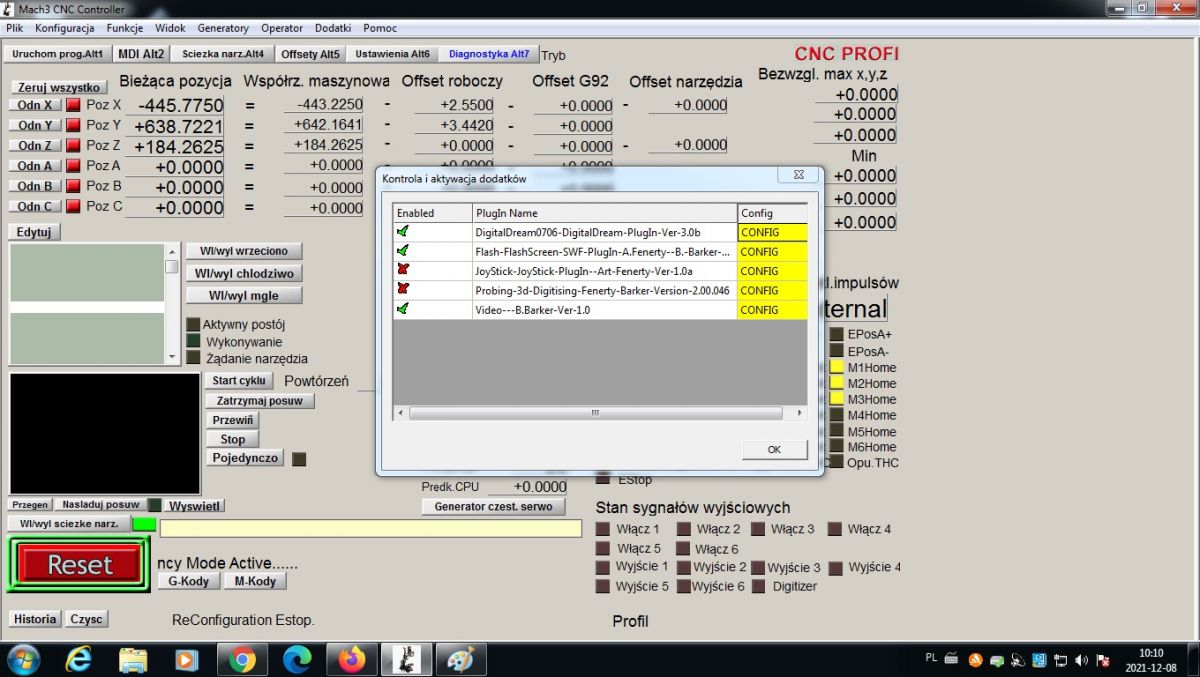Open the Funkcje menu
This screenshot has width=1200, height=677.
[x=125, y=28]
